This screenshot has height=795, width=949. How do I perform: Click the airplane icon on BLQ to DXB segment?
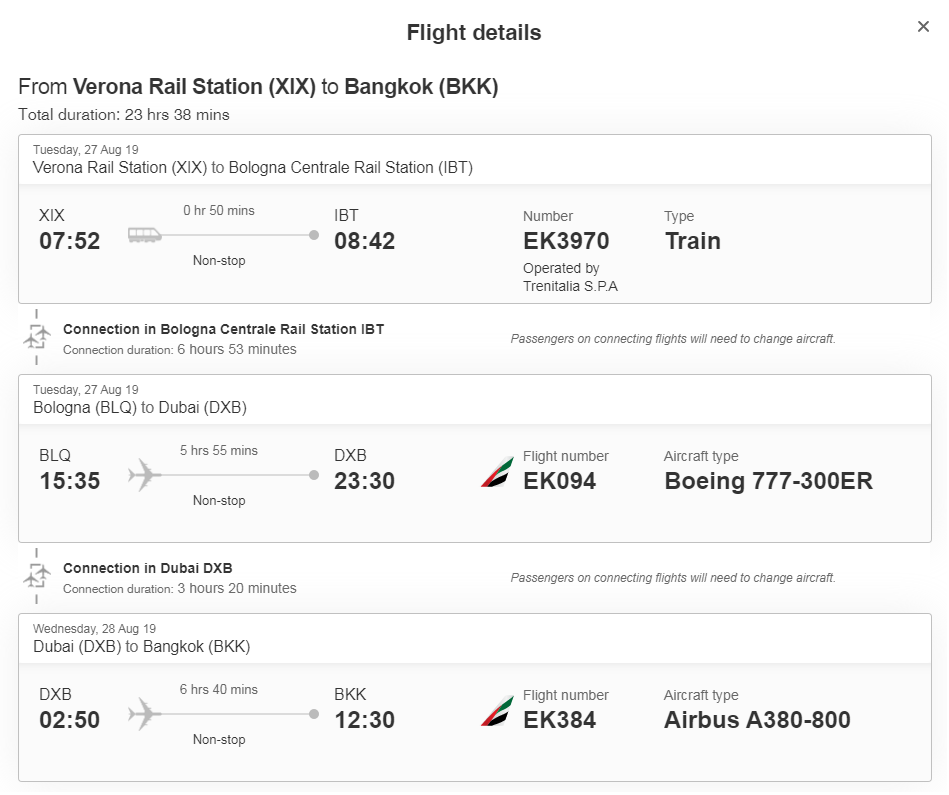(x=145, y=475)
